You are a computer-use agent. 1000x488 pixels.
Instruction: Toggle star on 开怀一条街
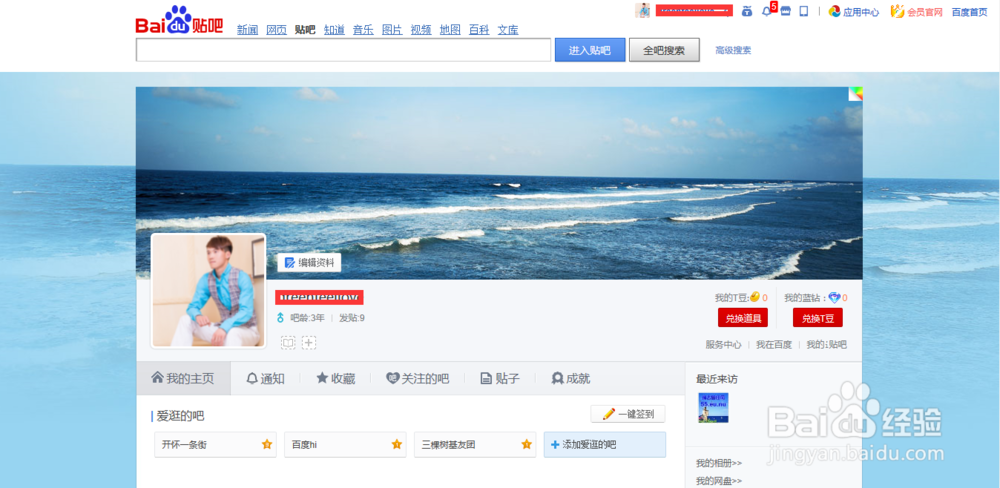[267, 444]
